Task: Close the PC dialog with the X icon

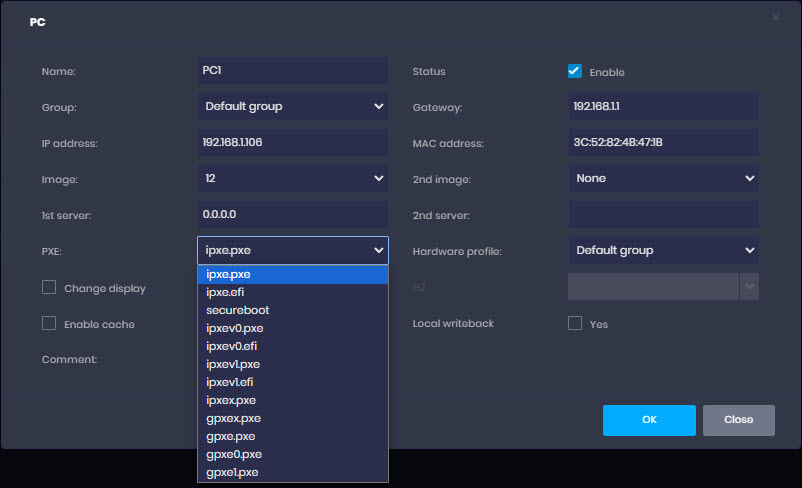Action: pos(775,17)
